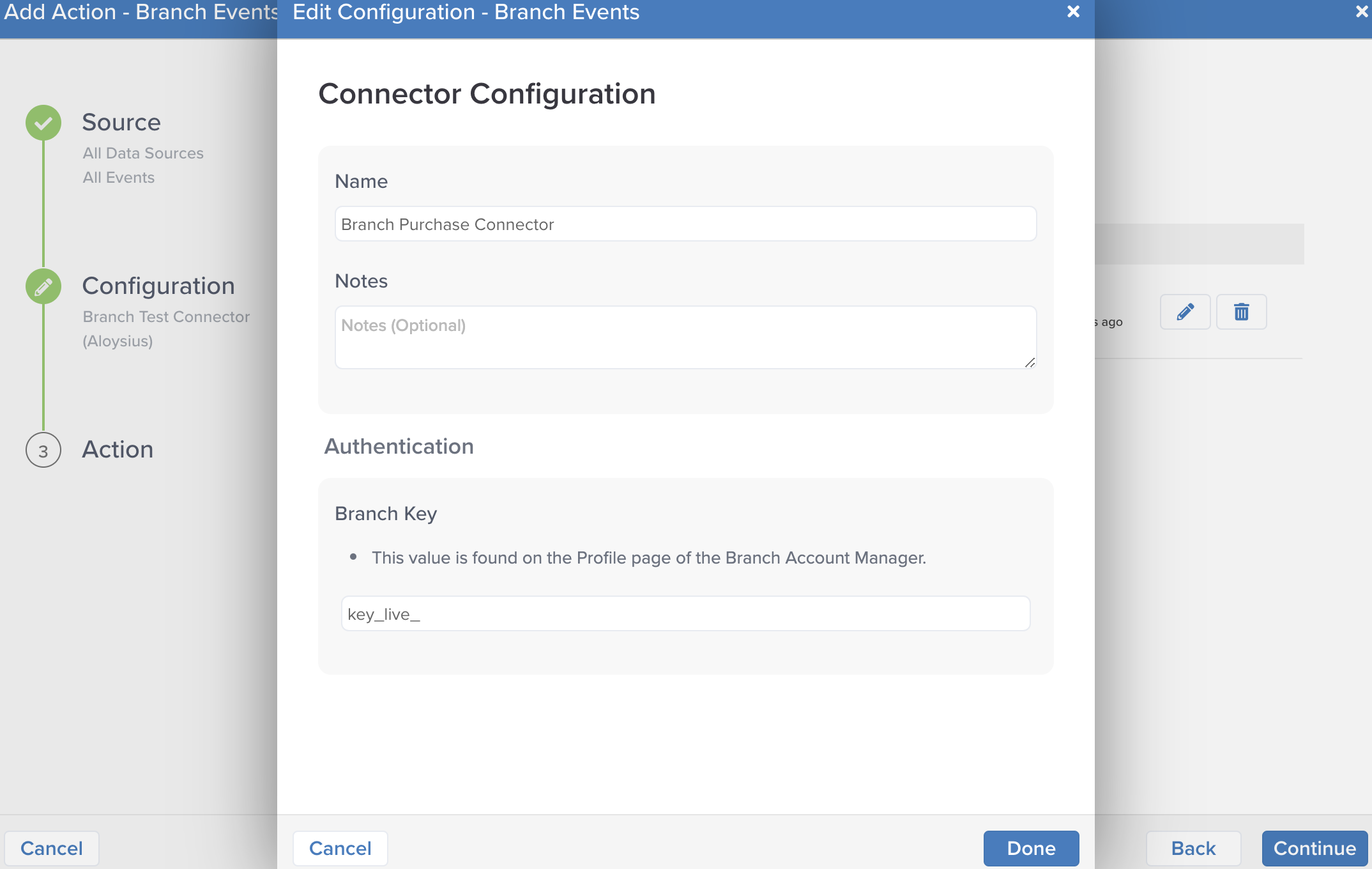Close the Add Action window
This screenshot has width=1372, height=869.
point(1362,12)
